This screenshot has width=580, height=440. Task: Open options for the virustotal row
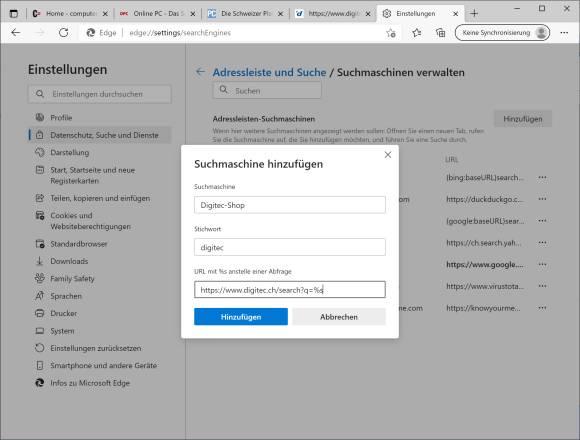pos(542,286)
